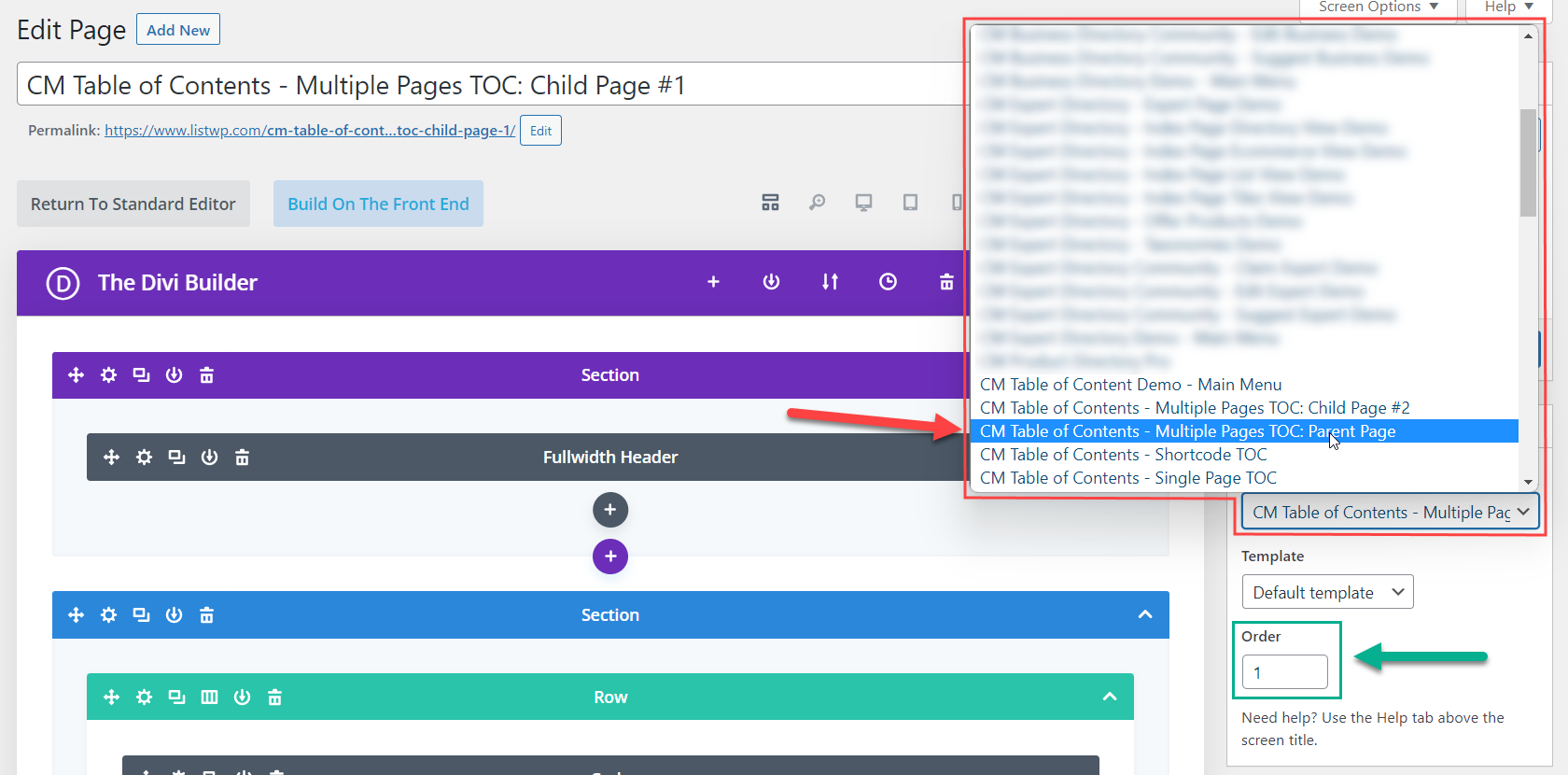Image resolution: width=1568 pixels, height=775 pixels.
Task: Open editing history clock icon
Action: (x=888, y=282)
